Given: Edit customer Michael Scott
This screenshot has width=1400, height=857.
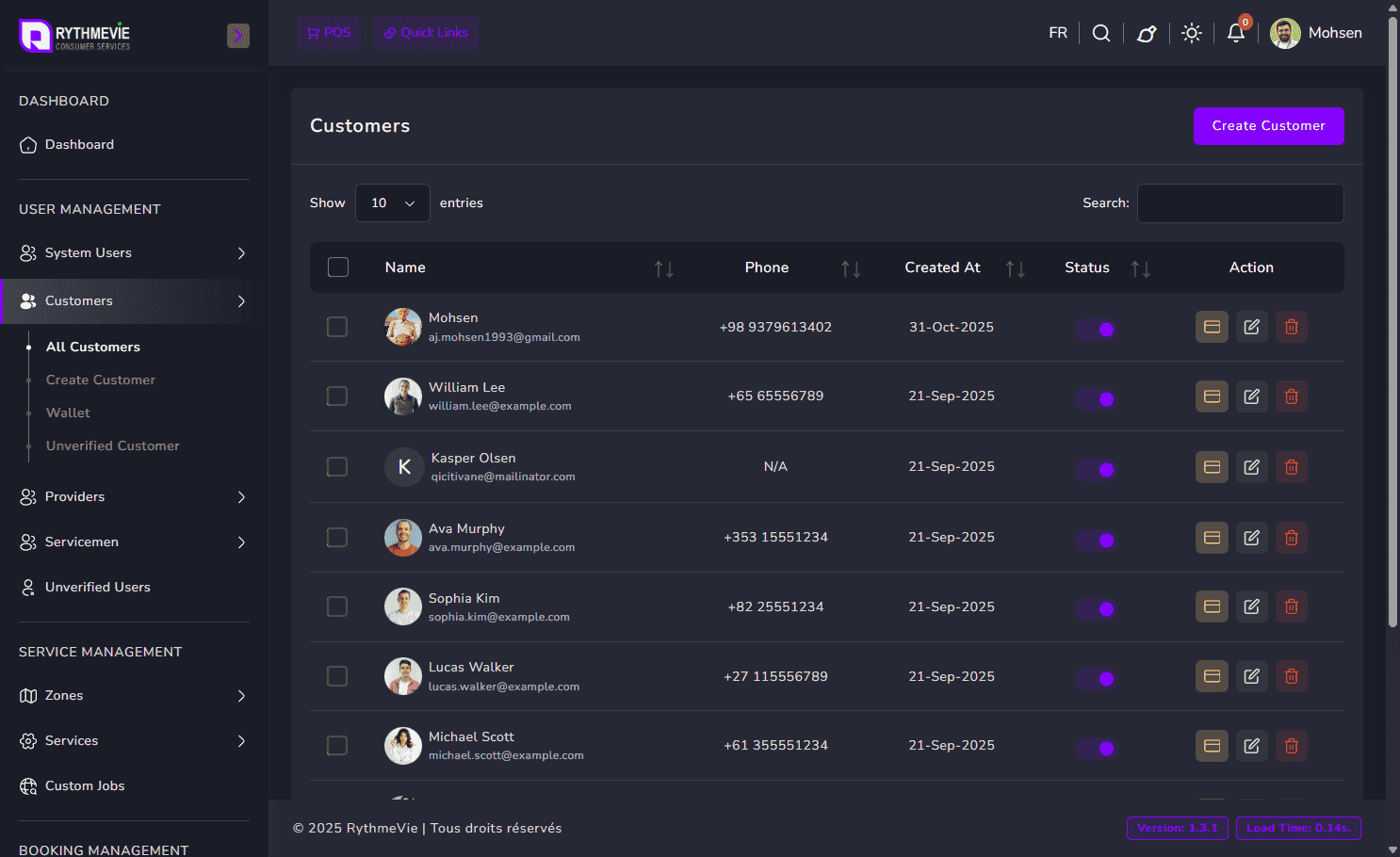Looking at the screenshot, I should tap(1251, 746).
